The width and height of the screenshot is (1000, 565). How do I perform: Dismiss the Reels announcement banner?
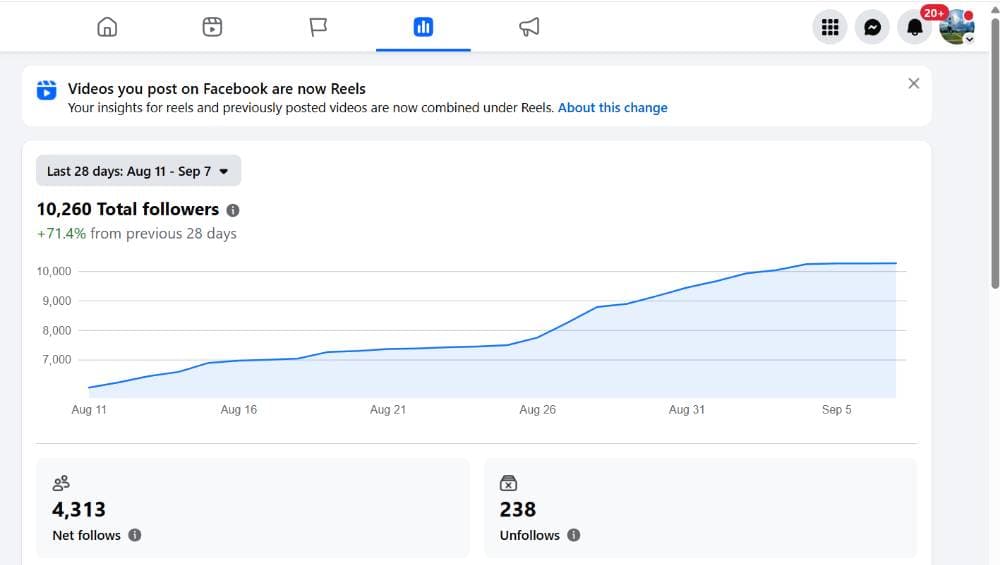point(914,84)
